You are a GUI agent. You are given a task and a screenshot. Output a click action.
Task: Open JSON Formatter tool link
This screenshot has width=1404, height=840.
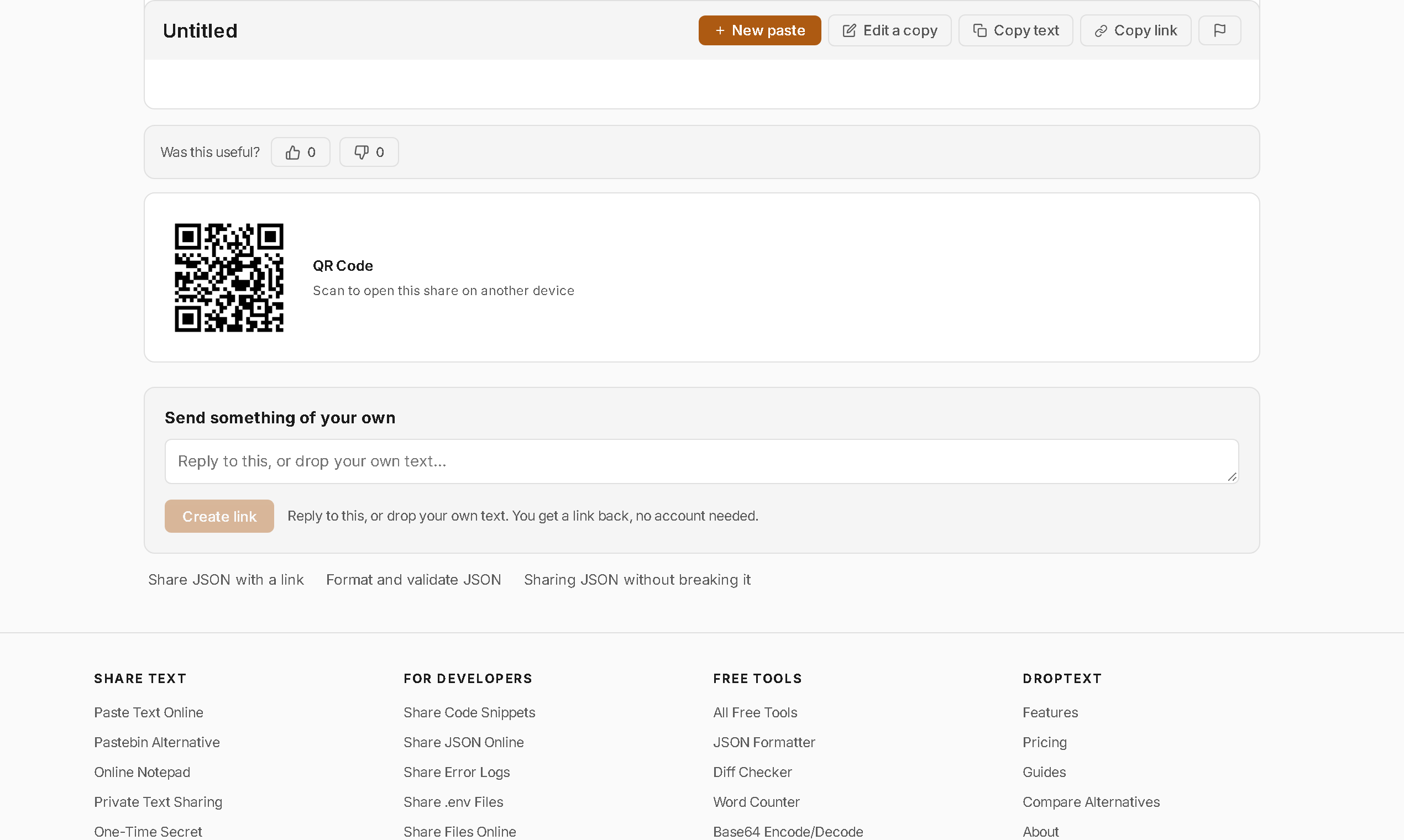(x=764, y=742)
